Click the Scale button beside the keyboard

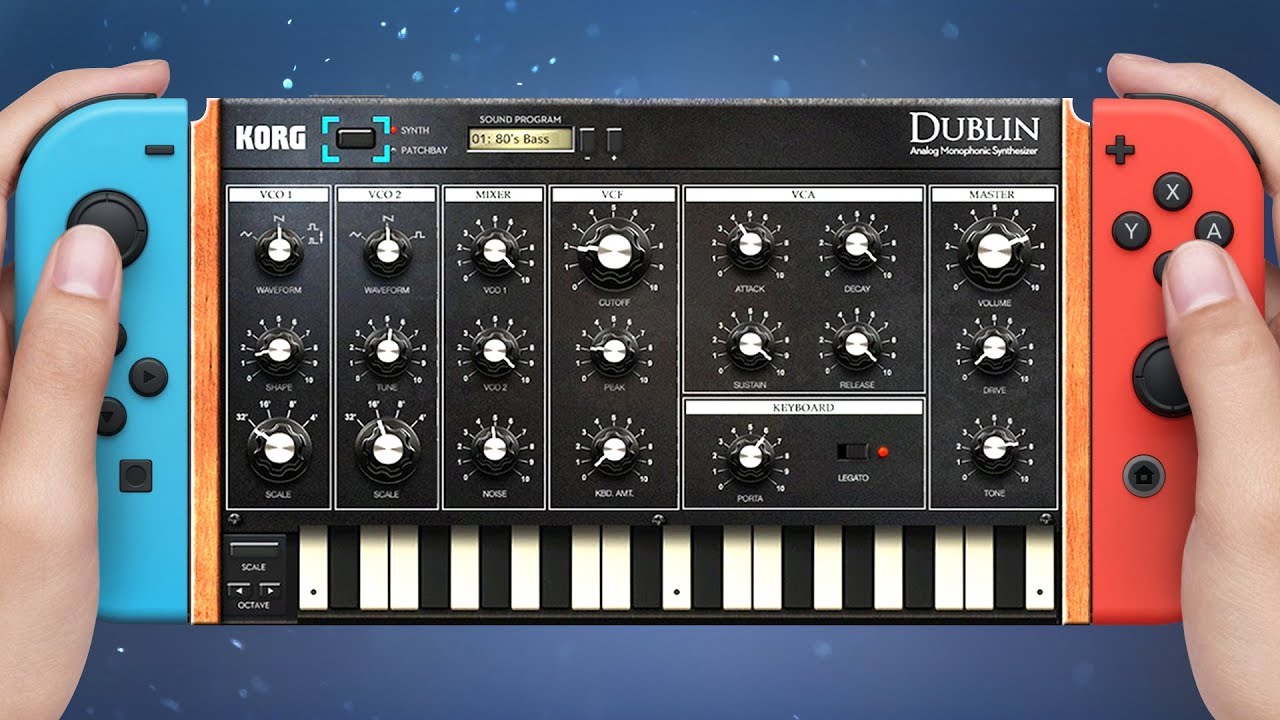(x=254, y=550)
